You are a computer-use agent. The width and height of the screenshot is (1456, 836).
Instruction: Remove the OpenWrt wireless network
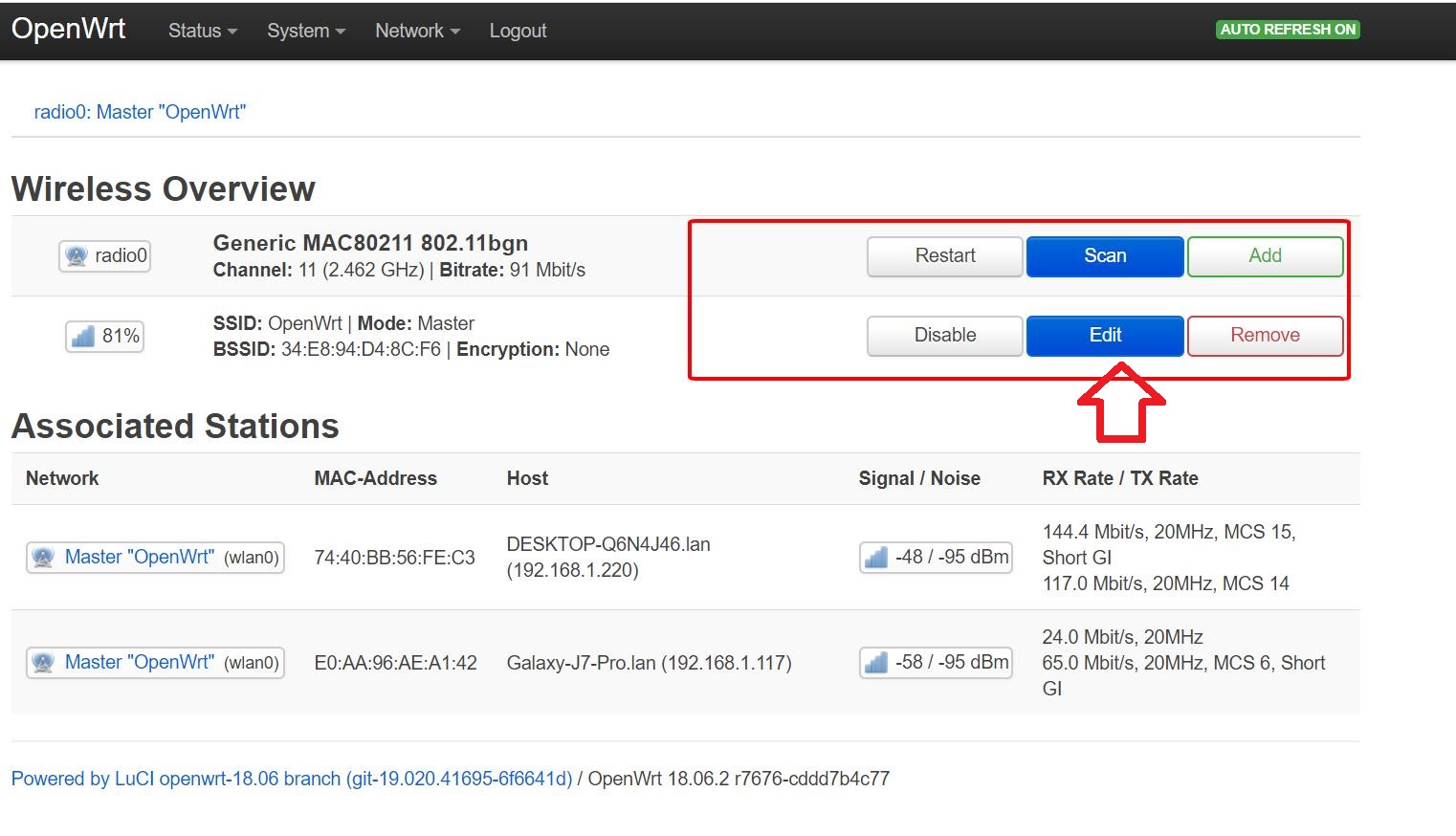(1265, 336)
